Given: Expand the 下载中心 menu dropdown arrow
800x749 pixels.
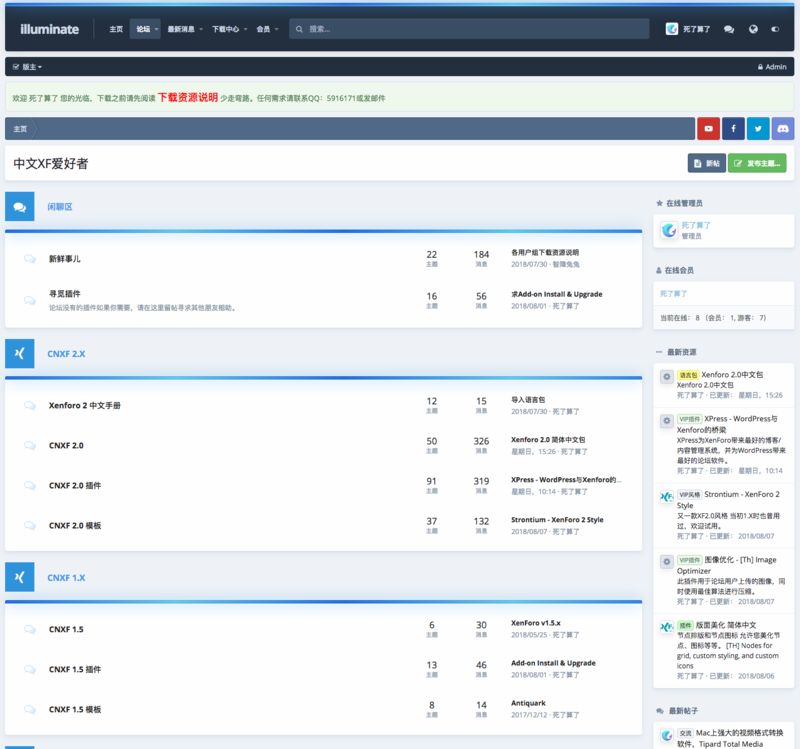Looking at the screenshot, I should (x=245, y=29).
